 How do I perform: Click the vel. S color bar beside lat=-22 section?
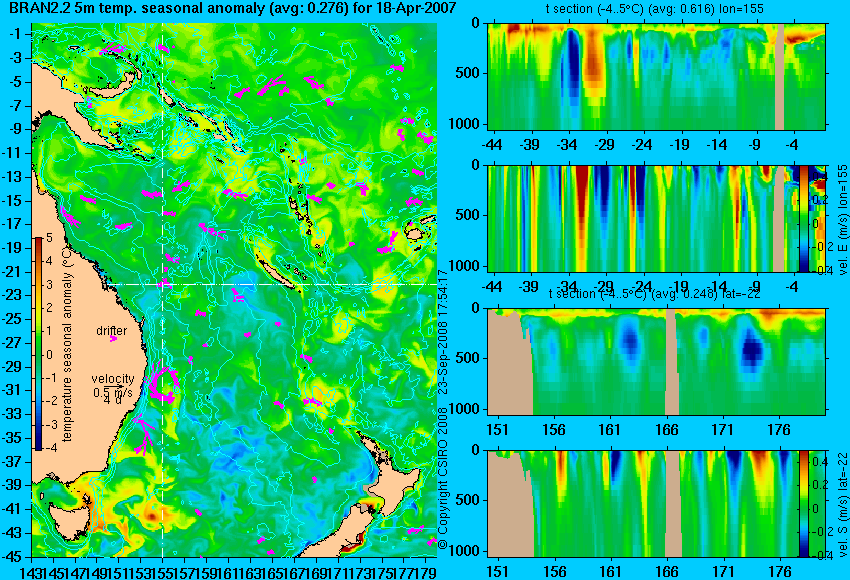point(803,504)
